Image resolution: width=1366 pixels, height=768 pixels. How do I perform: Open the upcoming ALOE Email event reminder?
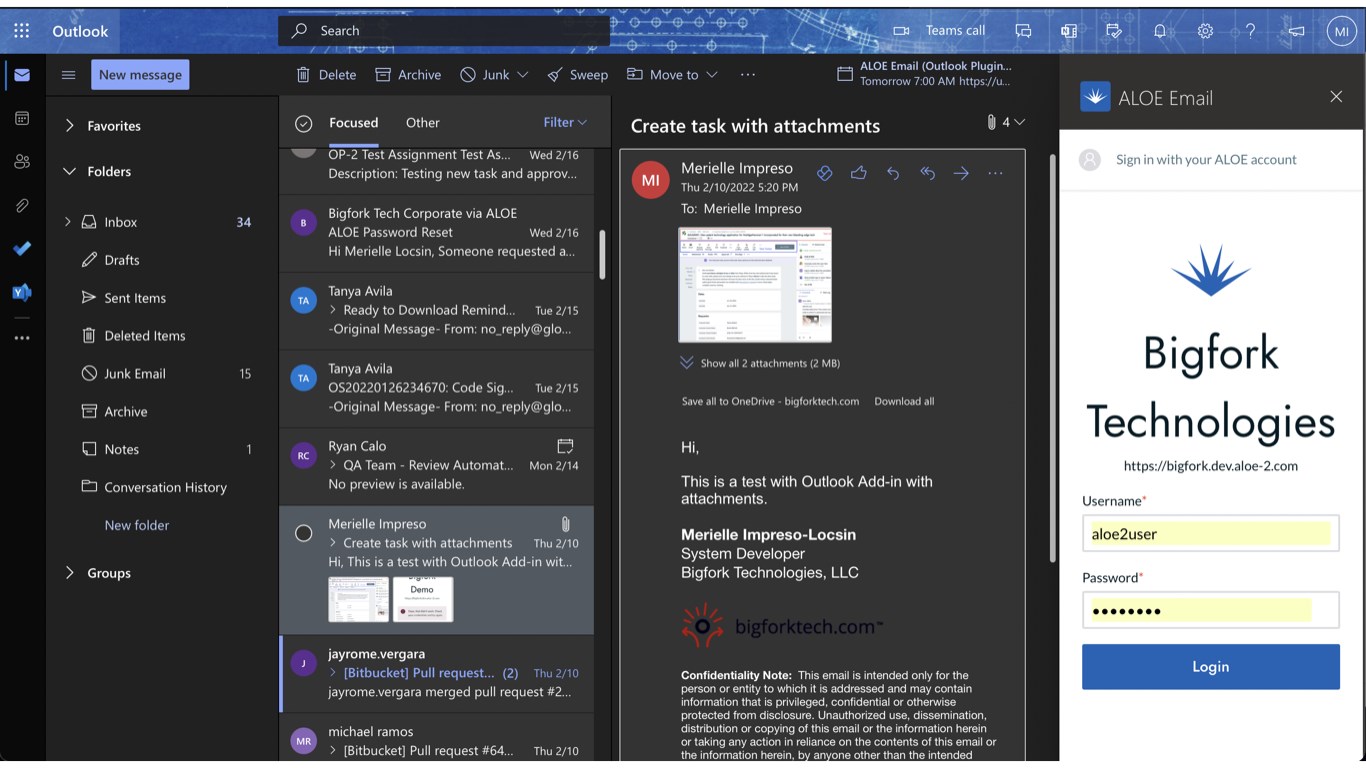925,74
